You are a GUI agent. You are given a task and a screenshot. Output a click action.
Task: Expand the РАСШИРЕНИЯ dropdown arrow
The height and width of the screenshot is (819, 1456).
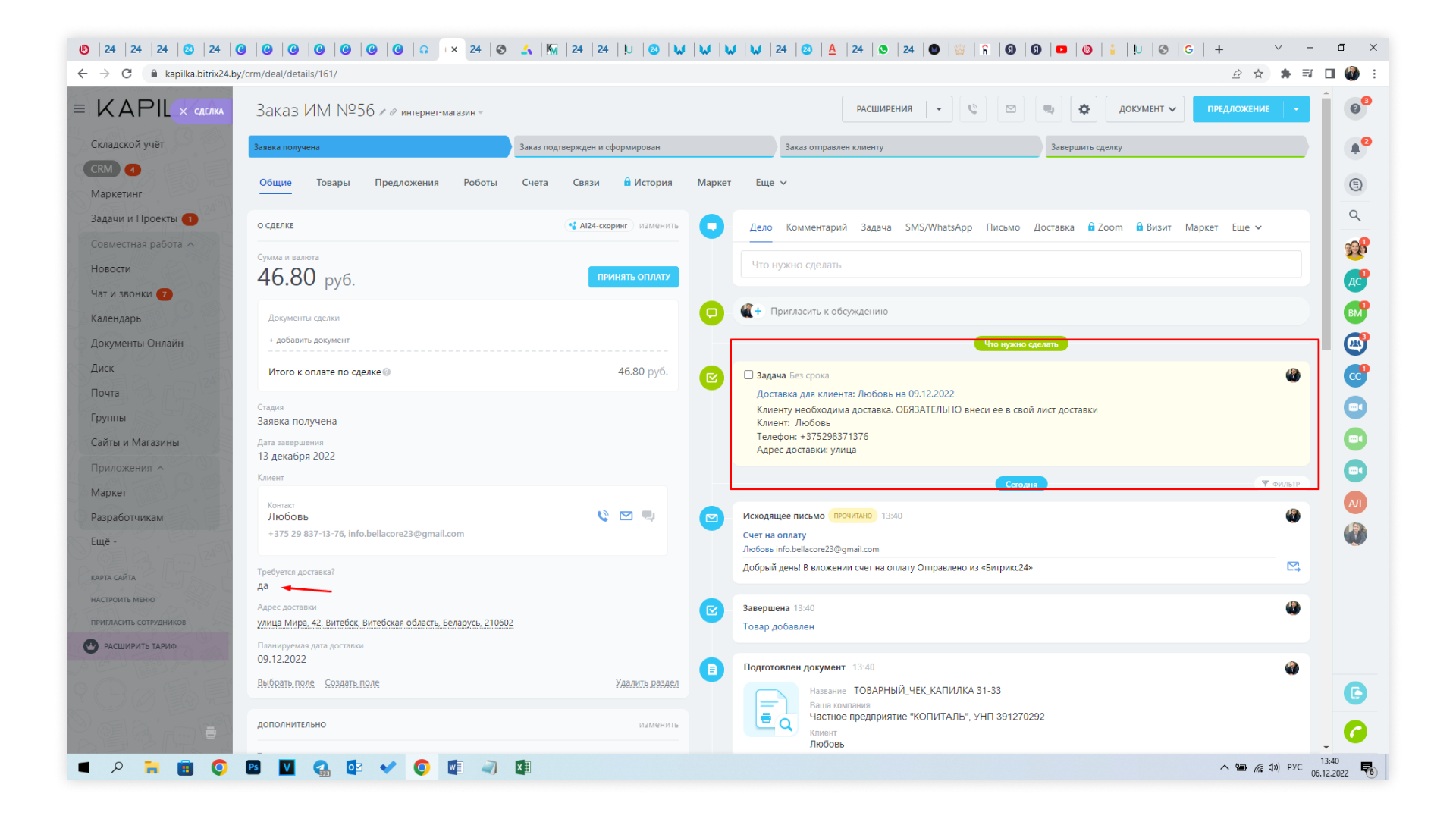click(x=939, y=109)
